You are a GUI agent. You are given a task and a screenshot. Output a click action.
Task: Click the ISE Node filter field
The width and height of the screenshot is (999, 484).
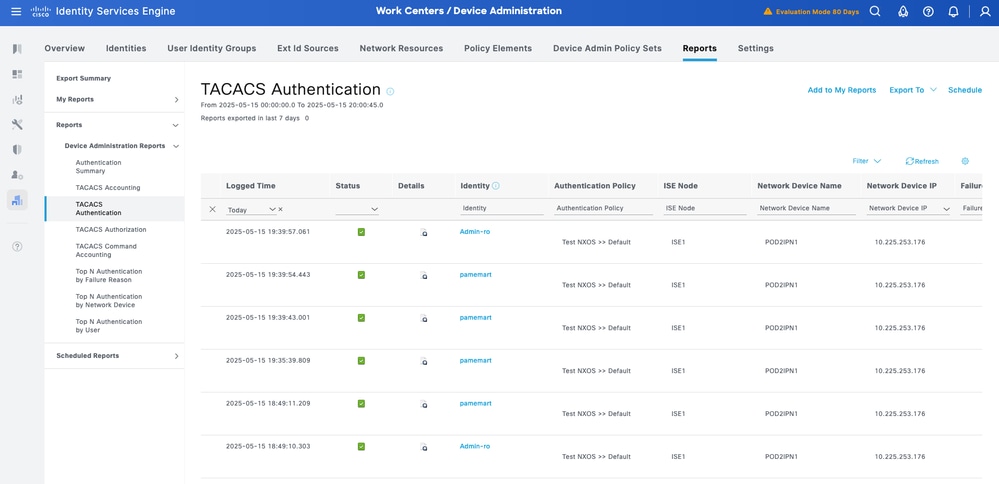pyautogui.click(x=705, y=208)
